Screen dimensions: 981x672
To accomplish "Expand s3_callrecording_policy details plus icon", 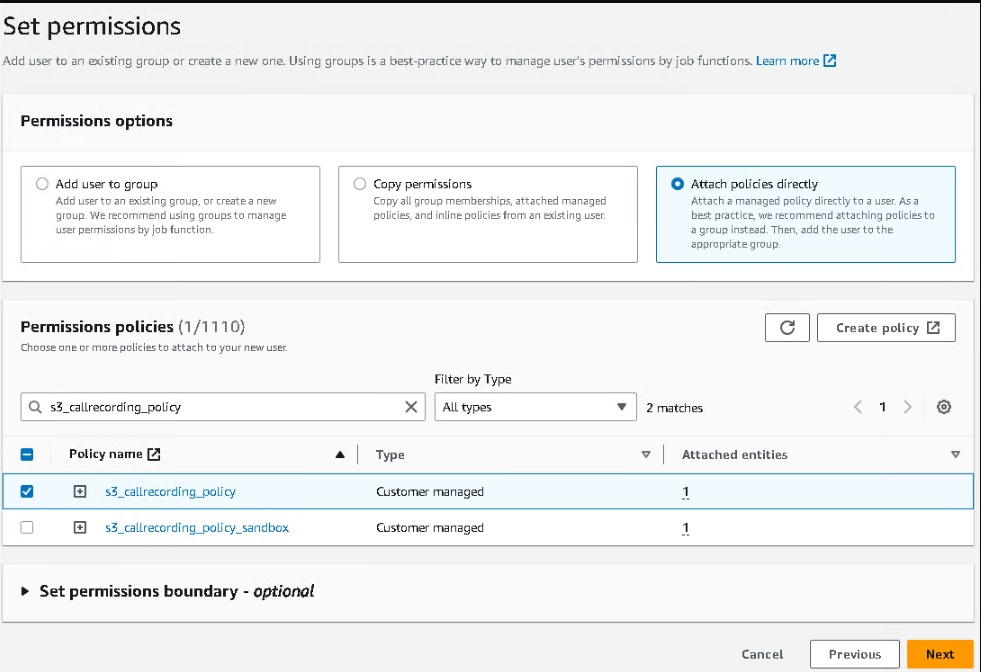I will [x=80, y=491].
